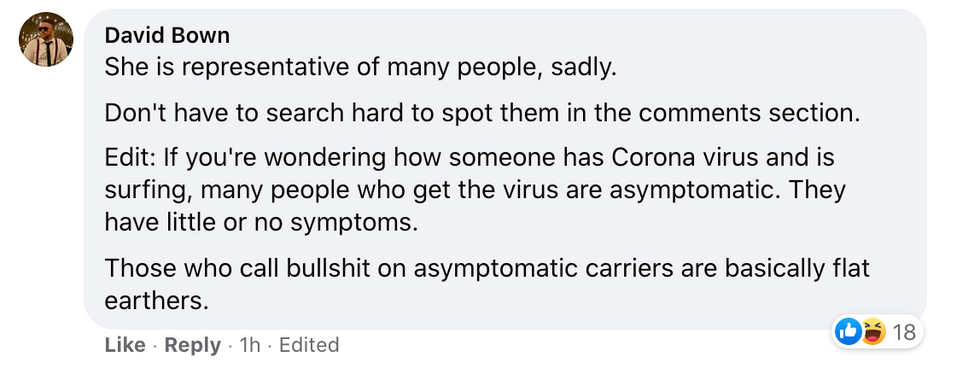The height and width of the screenshot is (369, 980).
Task: Click the laughing Haha reaction emoji
Action: pos(873,331)
